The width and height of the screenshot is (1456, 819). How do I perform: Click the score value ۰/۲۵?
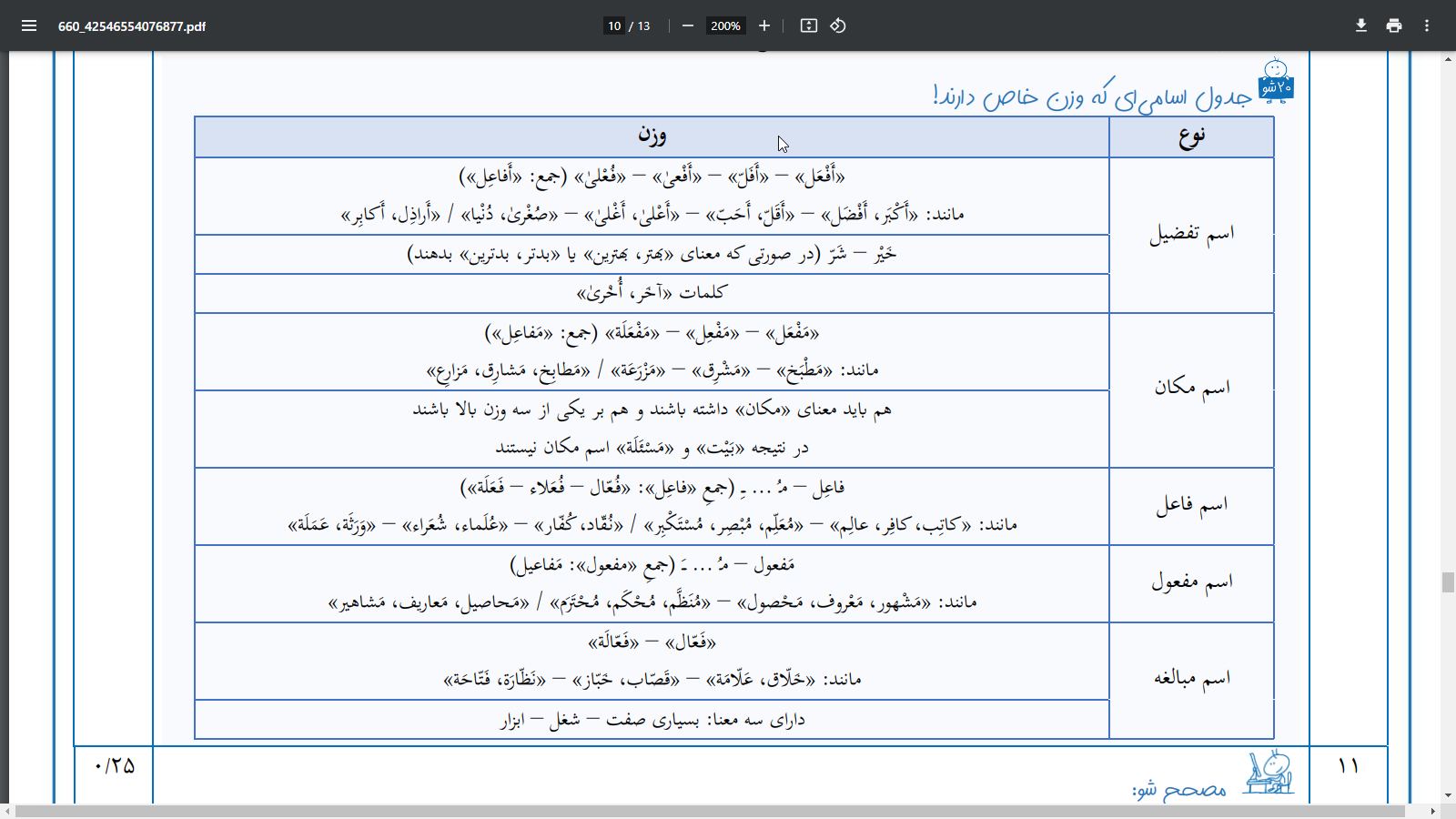click(x=115, y=767)
